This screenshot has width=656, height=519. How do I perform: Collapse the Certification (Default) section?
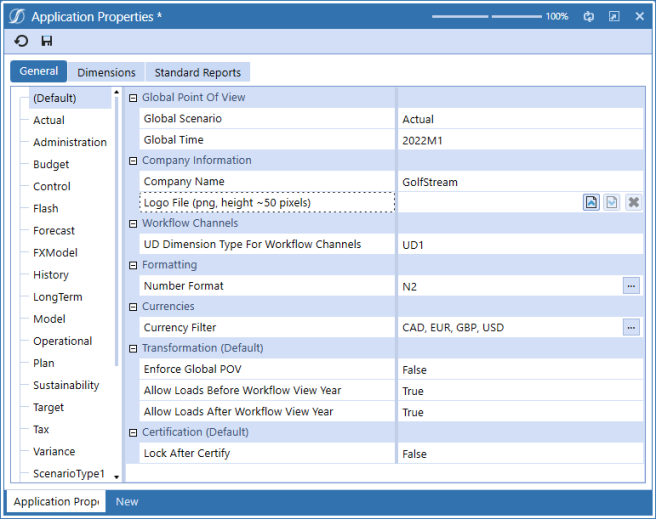(x=133, y=433)
